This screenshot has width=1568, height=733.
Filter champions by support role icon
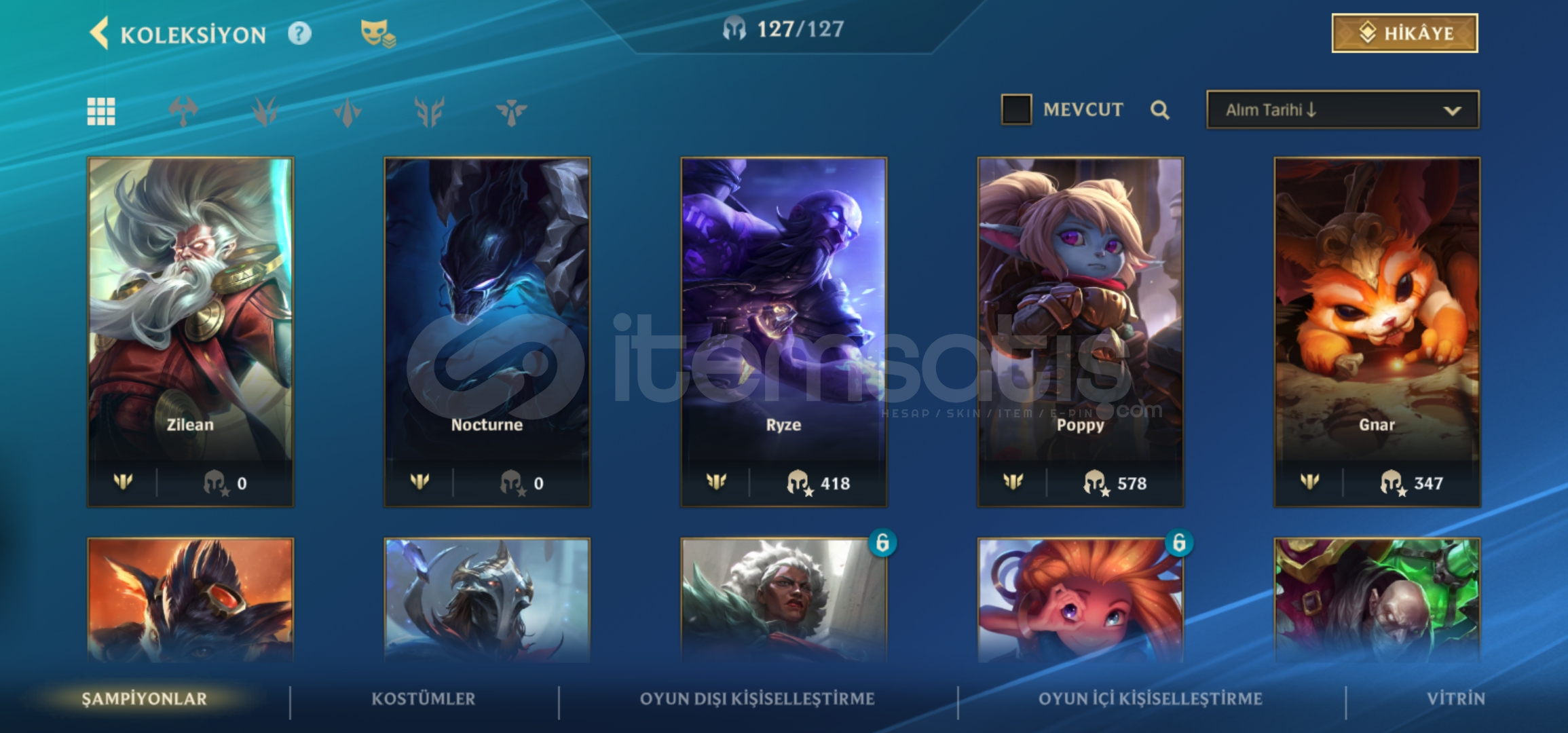point(511,111)
